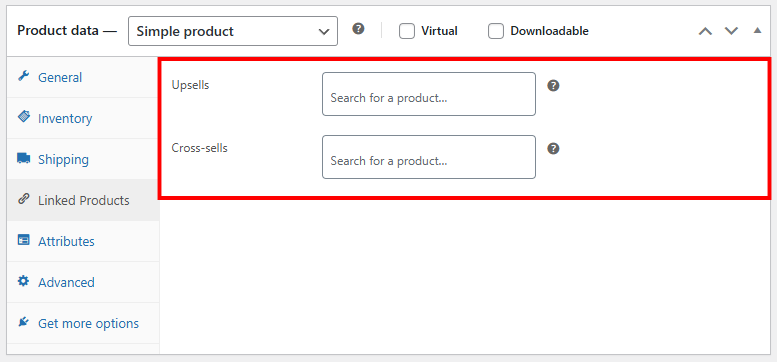Screen dimensions: 777x362
Task: Click the General tab wrench icon
Action: tap(23, 76)
